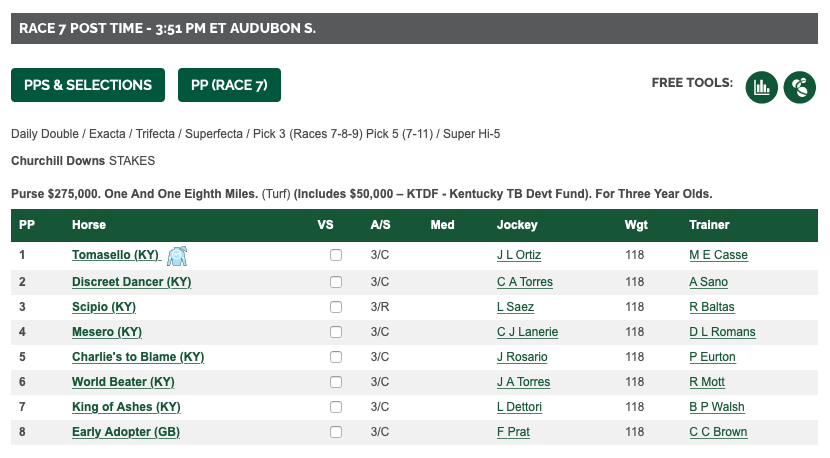Click the PP (RACE 7) button

click(229, 85)
